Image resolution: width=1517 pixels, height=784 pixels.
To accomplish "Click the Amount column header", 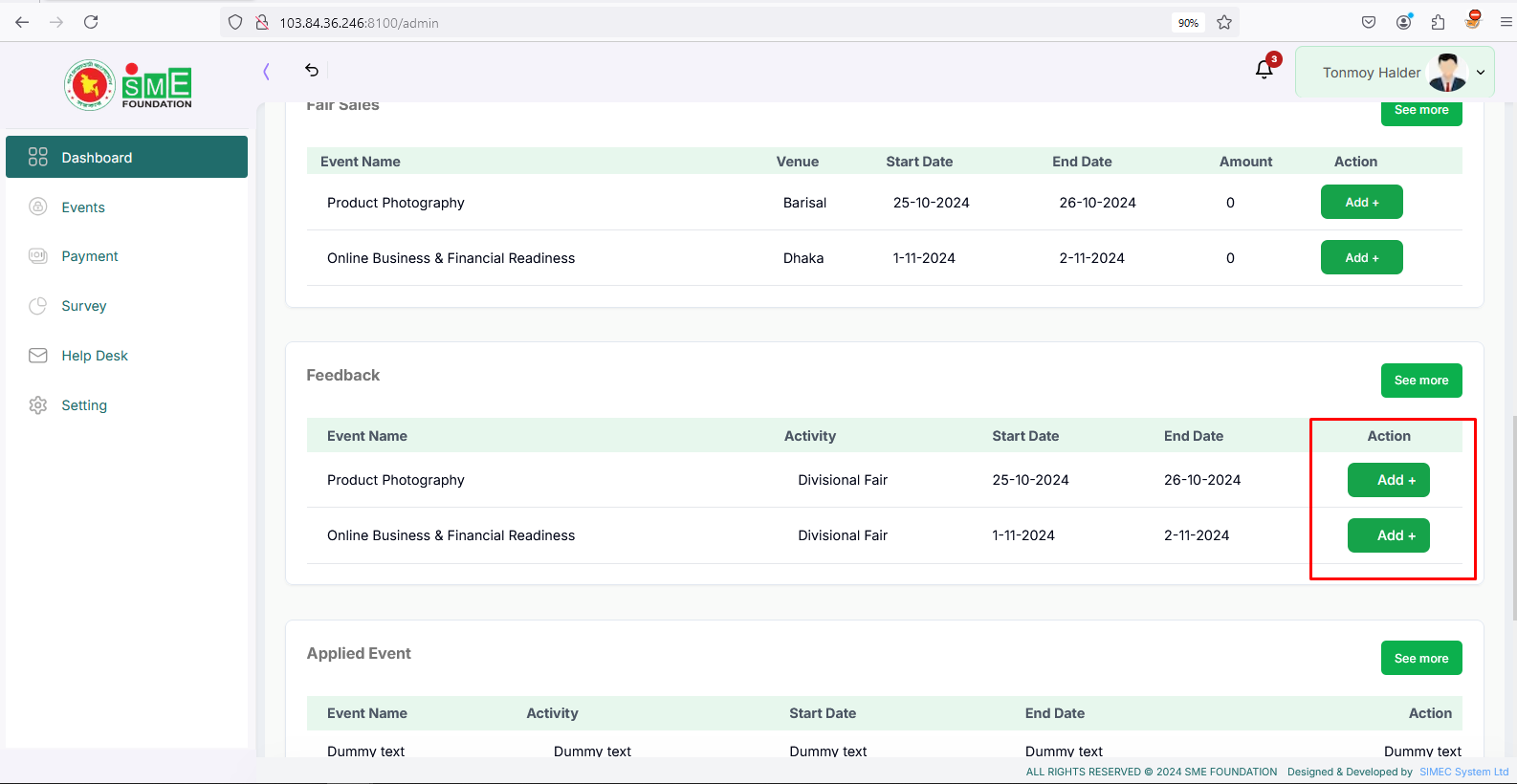I will tap(1245, 162).
